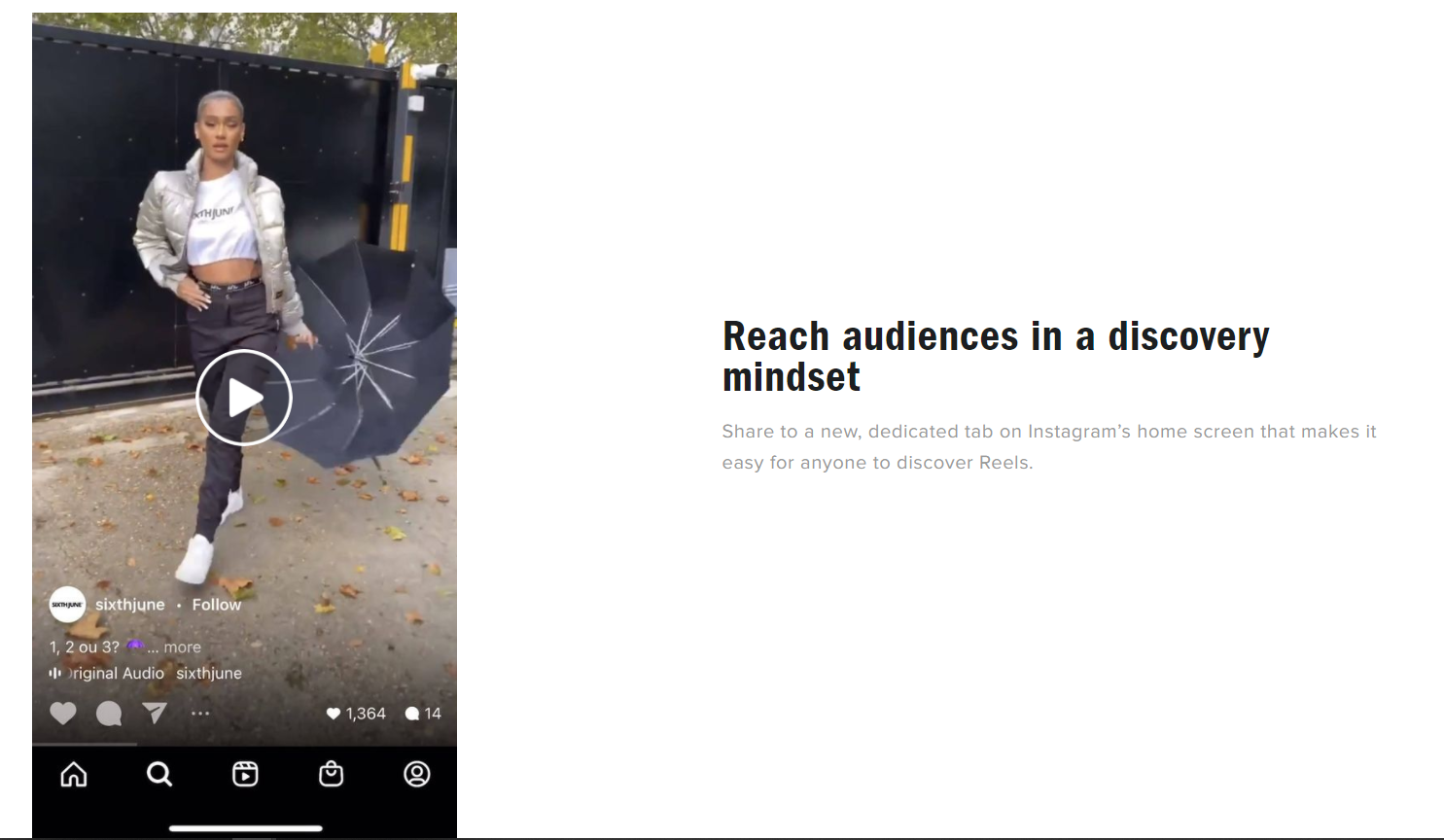Image resolution: width=1444 pixels, height=840 pixels.
Task: Click the phone home indicator bar
Action: (x=246, y=828)
